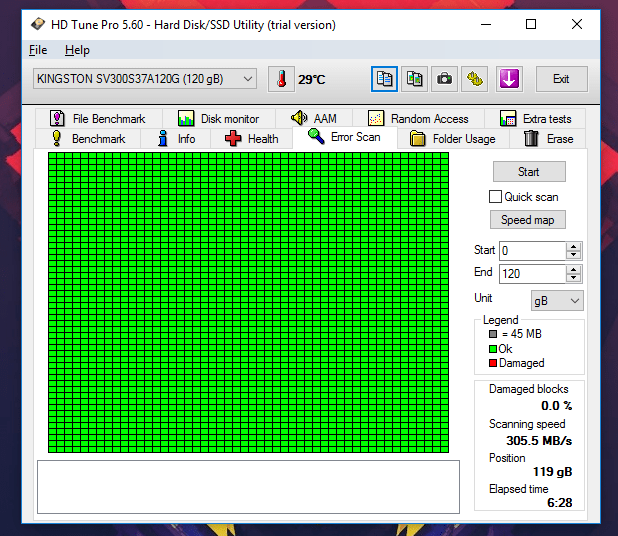Image resolution: width=618 pixels, height=536 pixels.
Task: Open the File Benchmark tab
Action: (x=99, y=118)
